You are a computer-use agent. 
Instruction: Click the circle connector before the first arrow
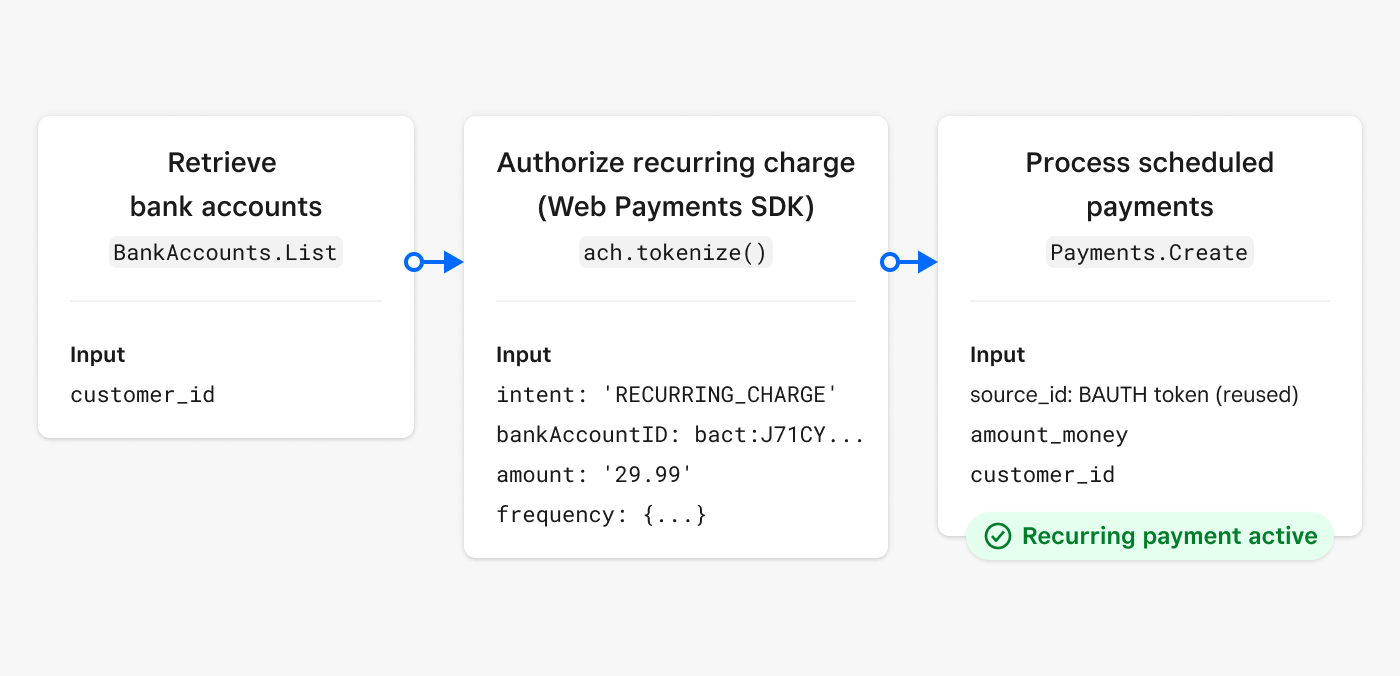click(x=414, y=262)
